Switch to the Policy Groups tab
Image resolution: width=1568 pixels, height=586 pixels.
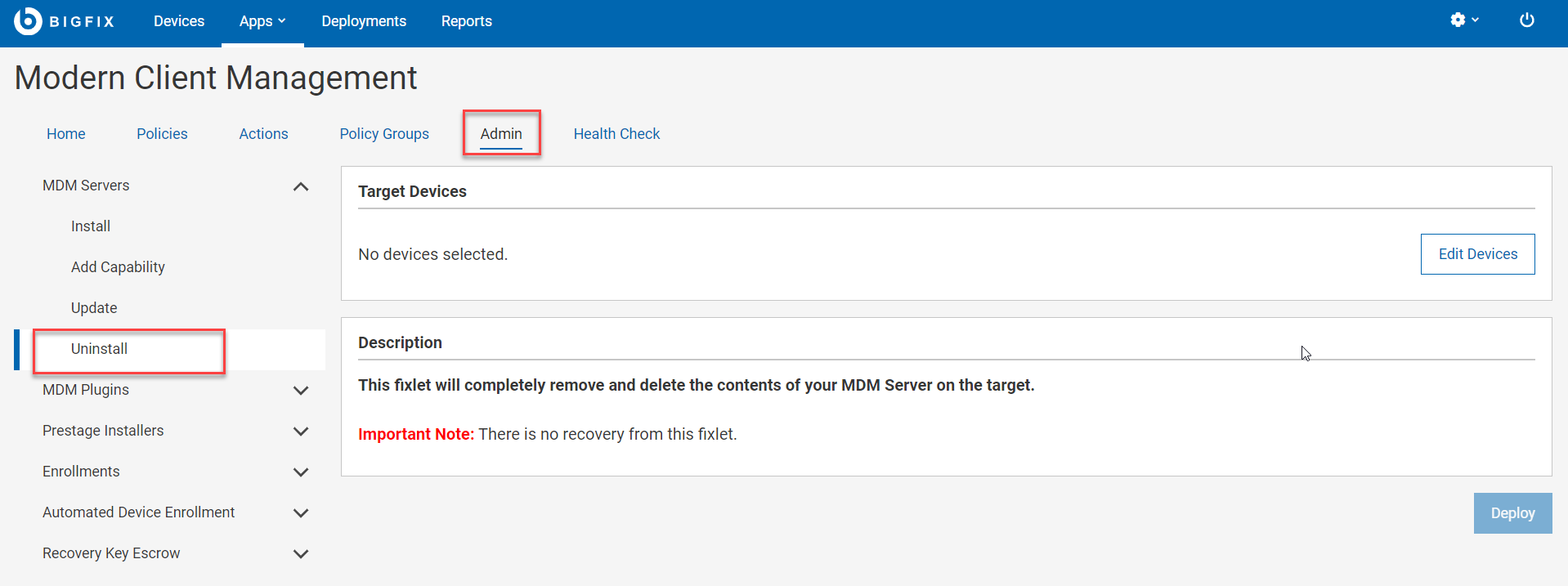[384, 134]
